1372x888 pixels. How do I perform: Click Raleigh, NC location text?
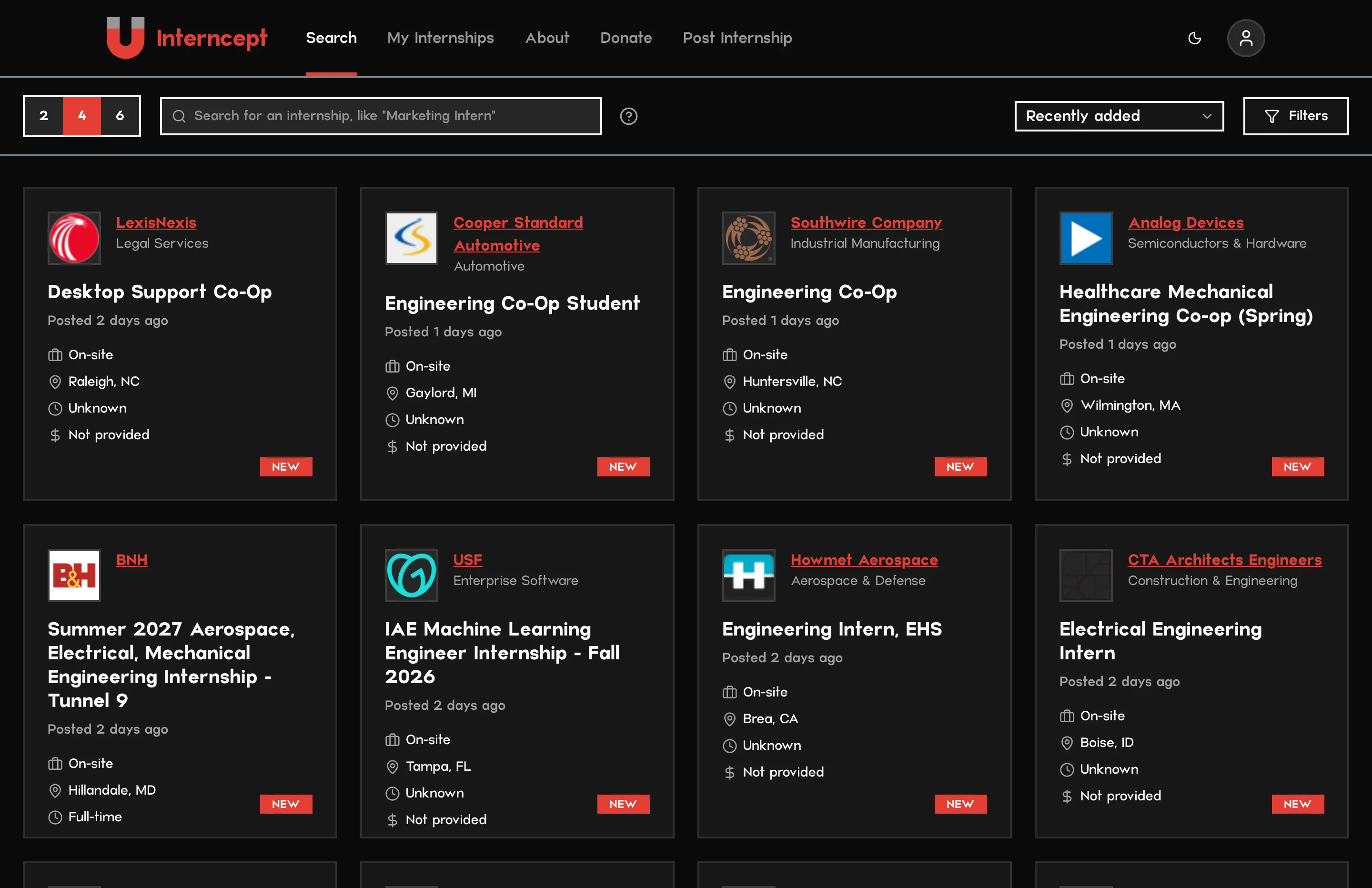(104, 381)
